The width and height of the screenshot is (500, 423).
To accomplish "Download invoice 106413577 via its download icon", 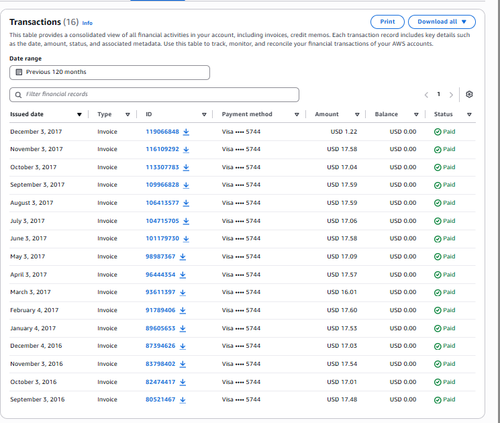I will pos(186,203).
